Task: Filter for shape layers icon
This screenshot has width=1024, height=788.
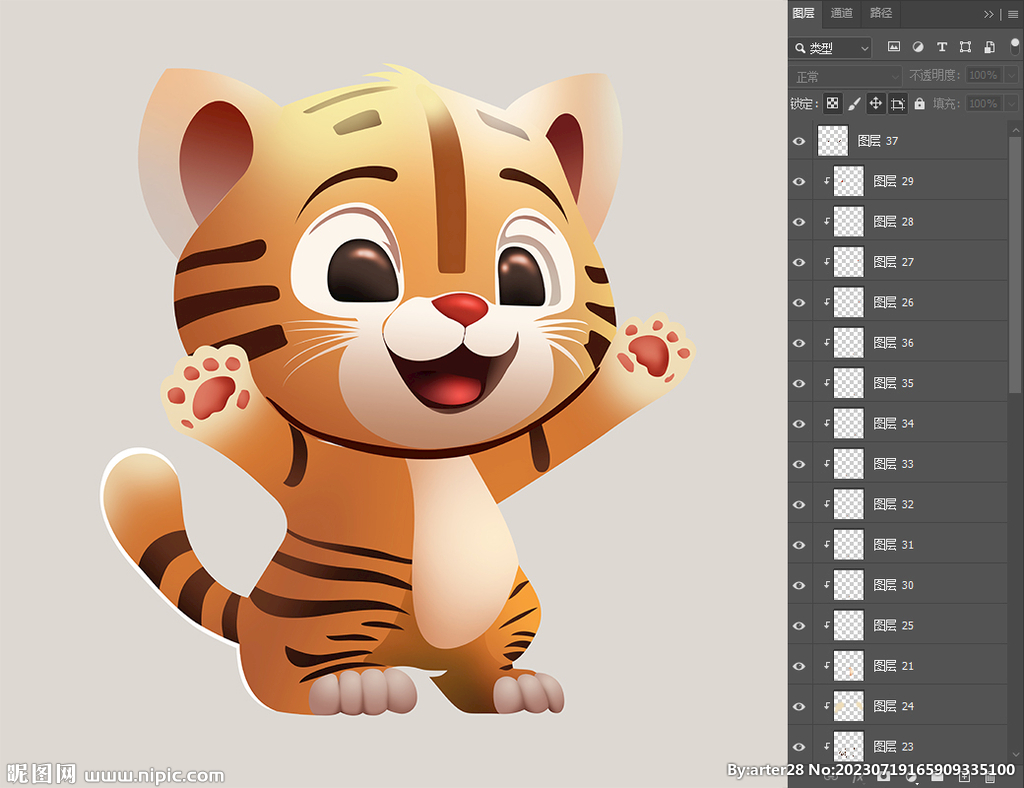Action: tap(966, 47)
